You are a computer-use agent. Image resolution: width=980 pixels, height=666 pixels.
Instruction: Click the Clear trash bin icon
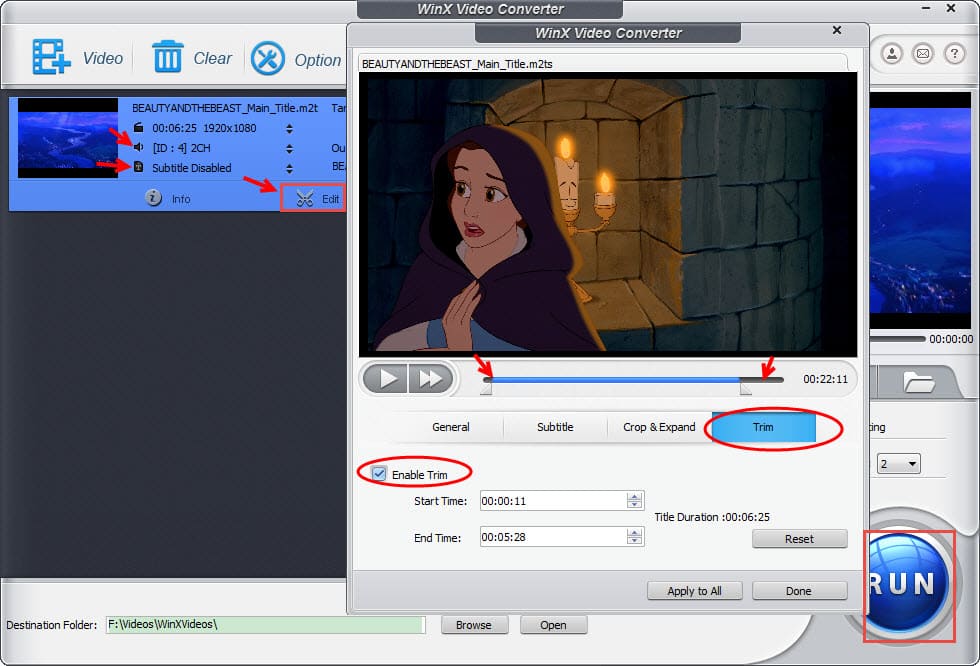pyautogui.click(x=168, y=57)
